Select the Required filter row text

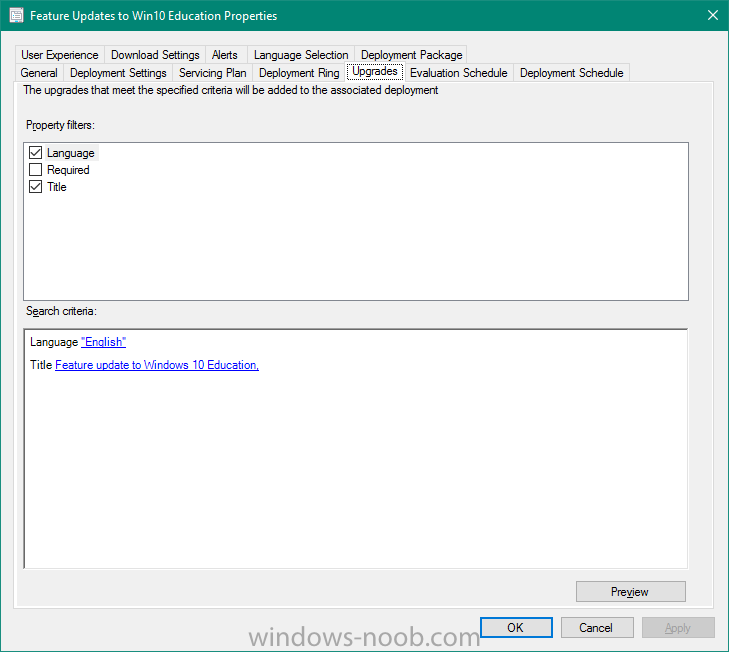[x=68, y=170]
